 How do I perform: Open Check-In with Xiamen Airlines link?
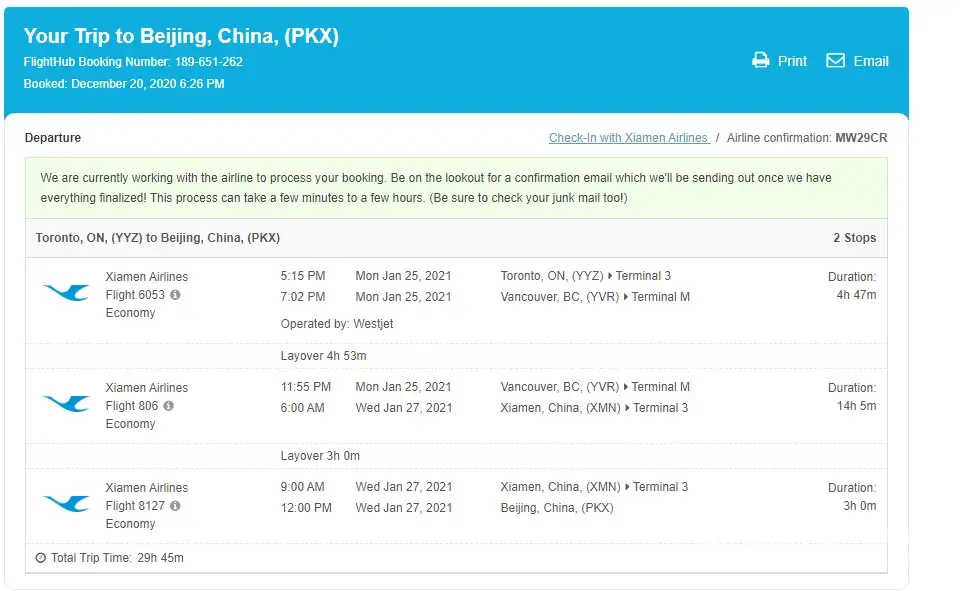point(628,138)
